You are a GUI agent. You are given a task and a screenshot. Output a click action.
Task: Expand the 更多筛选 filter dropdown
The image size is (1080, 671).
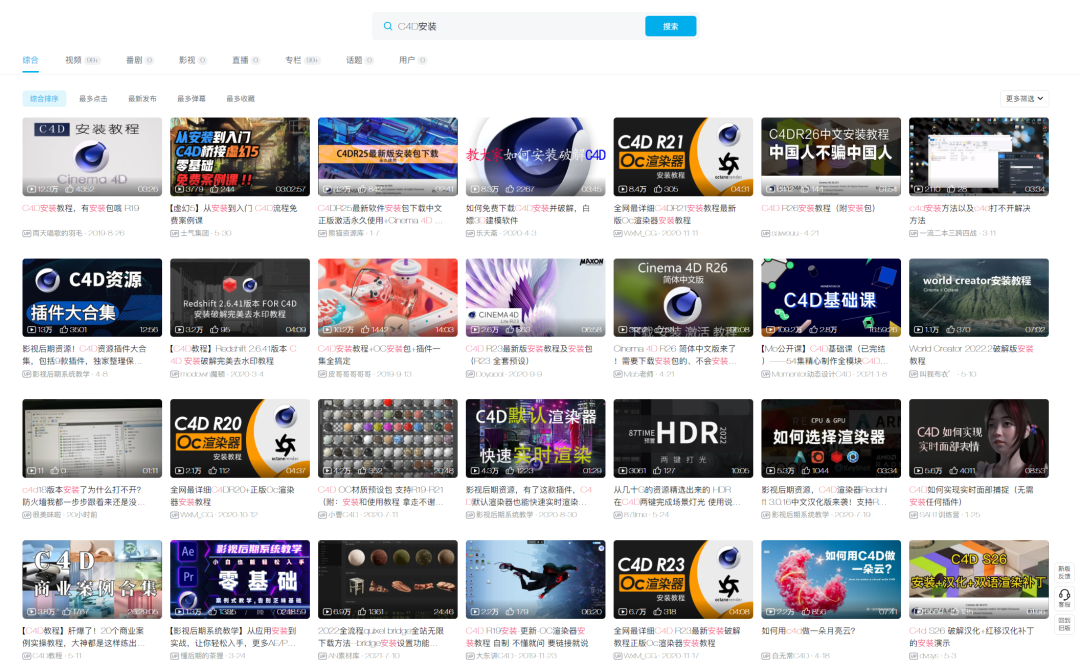(1024, 99)
